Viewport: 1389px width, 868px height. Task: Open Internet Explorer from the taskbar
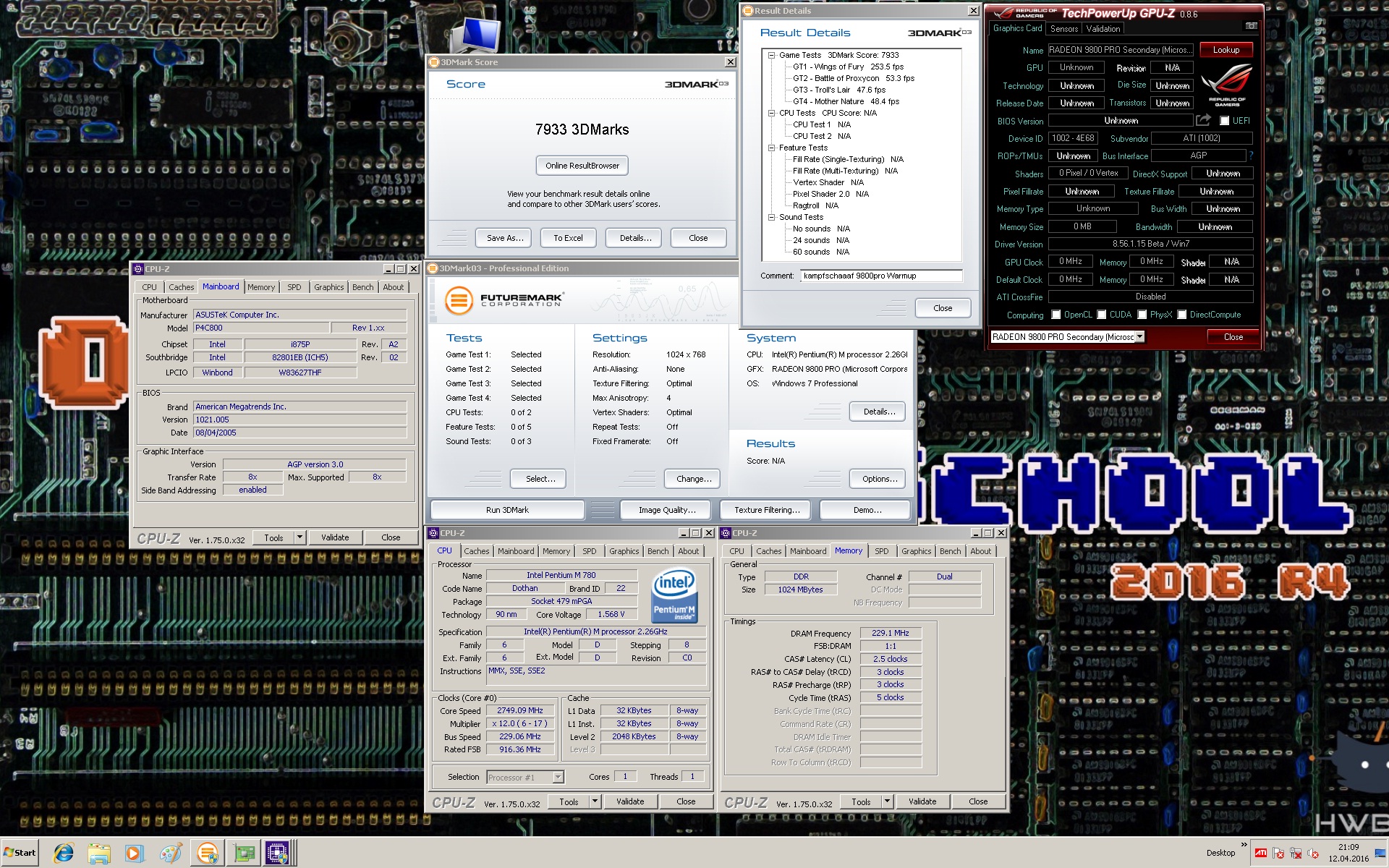click(64, 853)
